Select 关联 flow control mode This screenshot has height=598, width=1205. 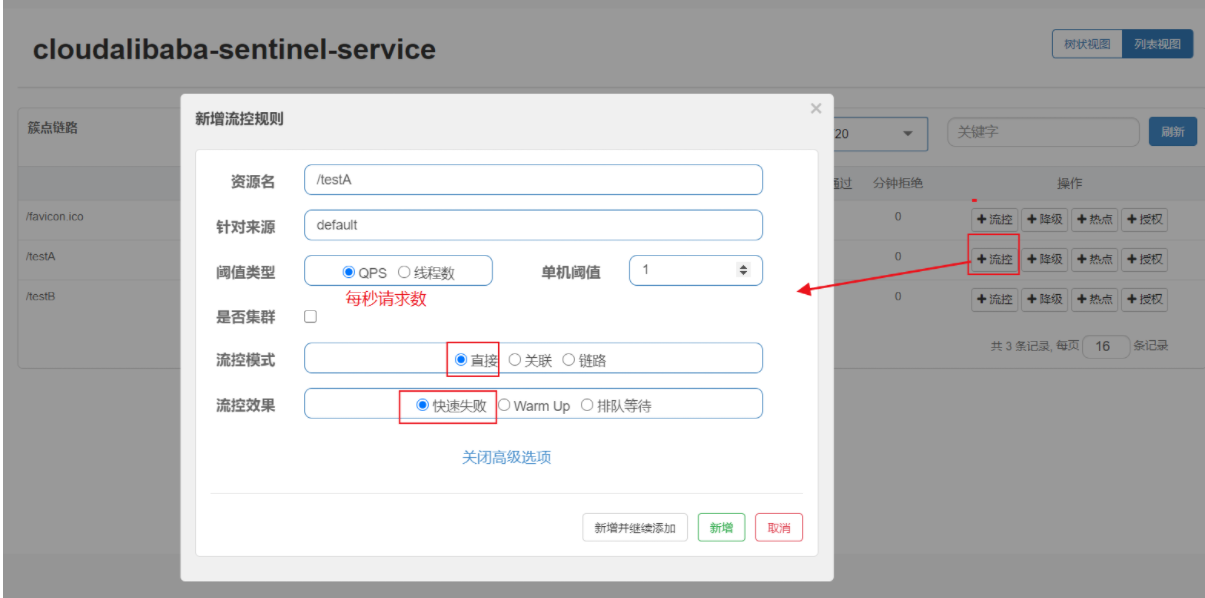coord(515,360)
